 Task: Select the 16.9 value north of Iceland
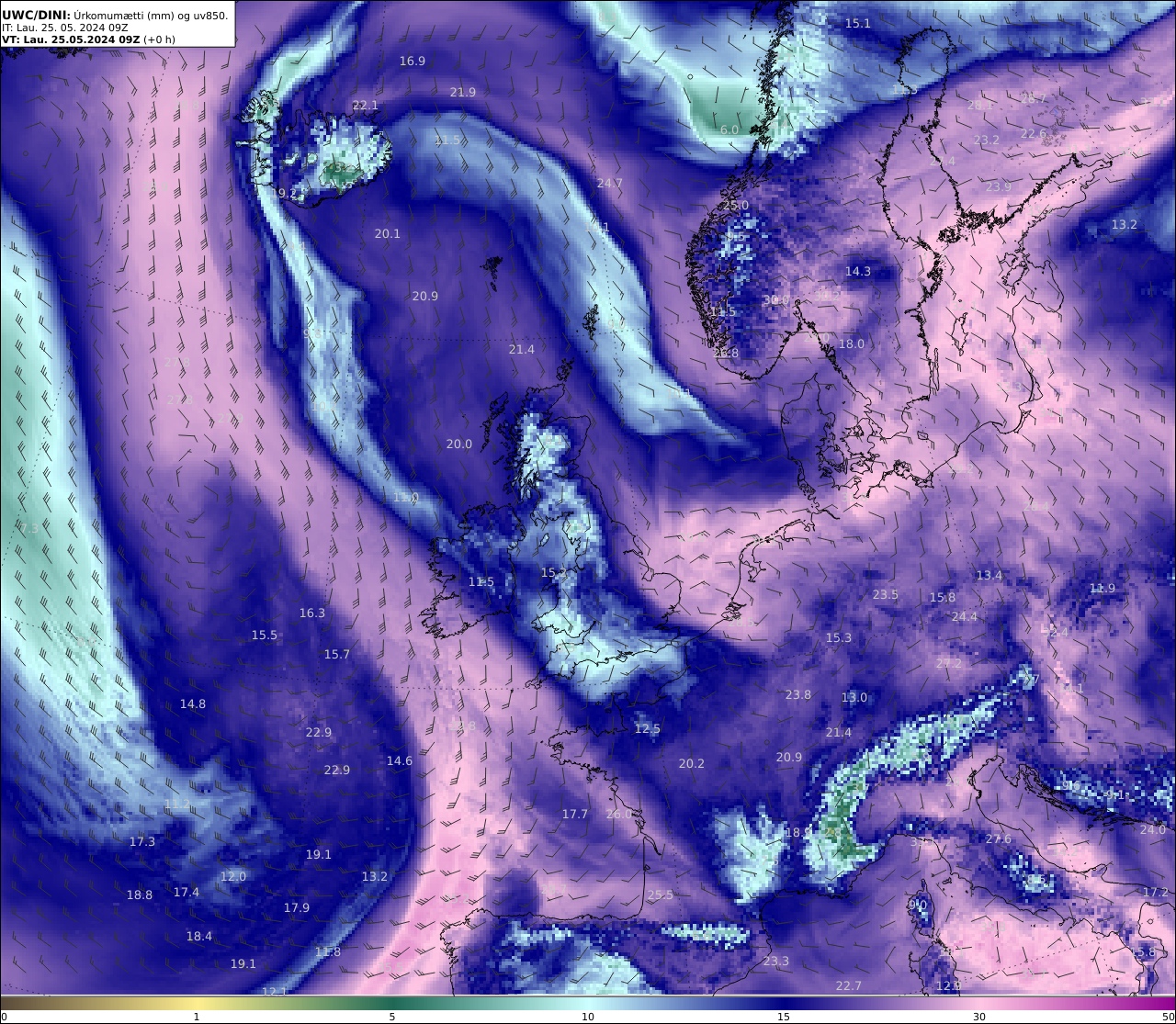[x=413, y=61]
